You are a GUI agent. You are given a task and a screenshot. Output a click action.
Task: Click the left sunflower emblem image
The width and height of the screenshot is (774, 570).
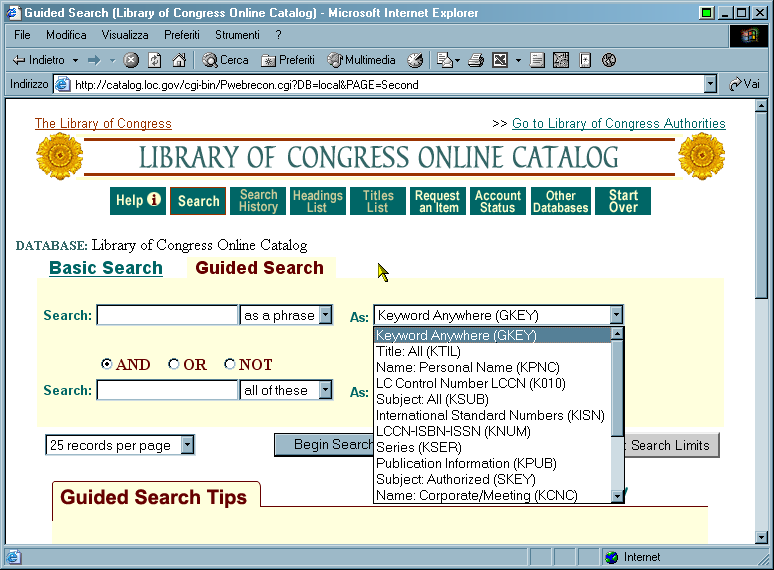pyautogui.click(x=60, y=156)
